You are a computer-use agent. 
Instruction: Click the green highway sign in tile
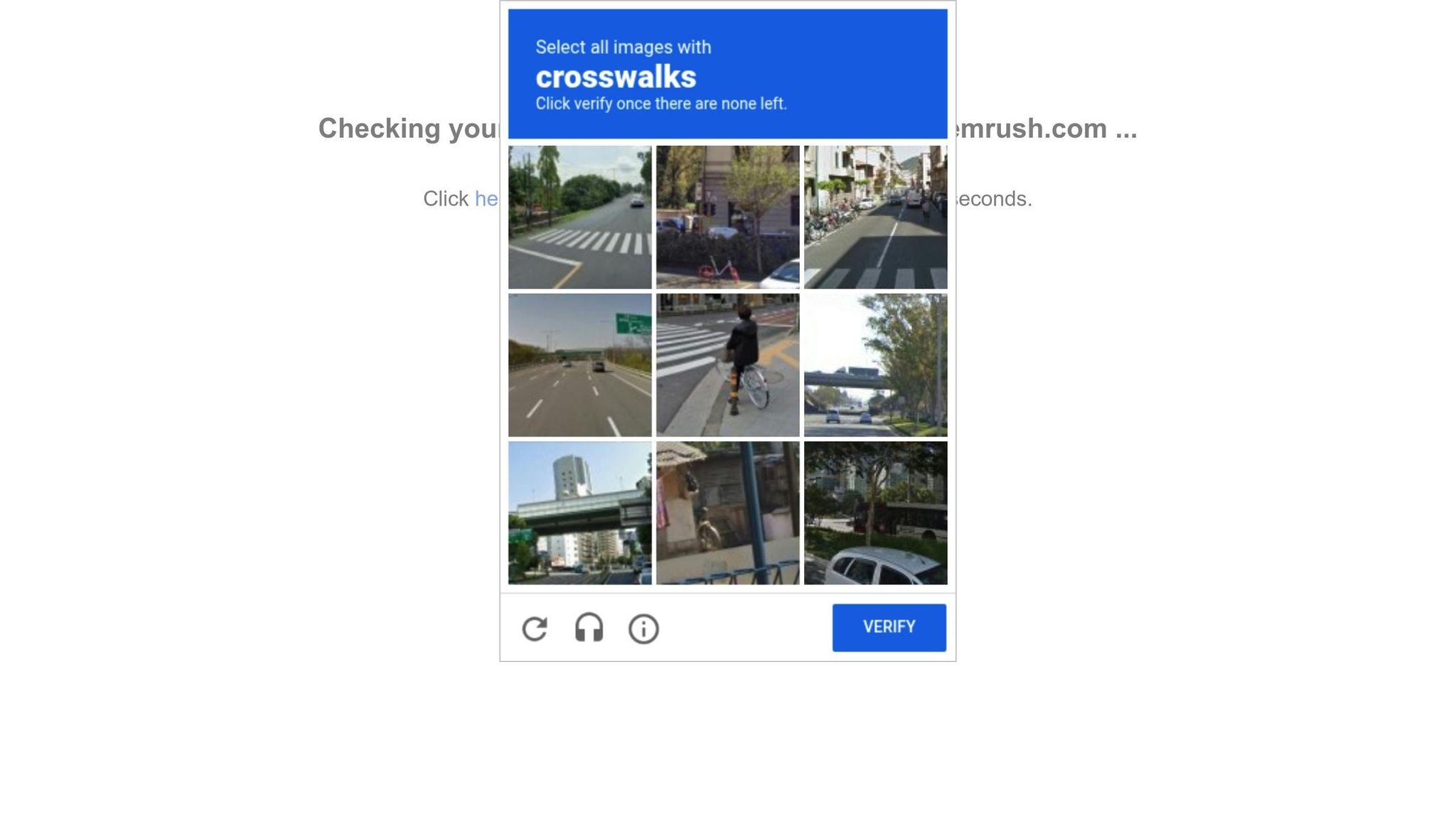click(x=633, y=323)
